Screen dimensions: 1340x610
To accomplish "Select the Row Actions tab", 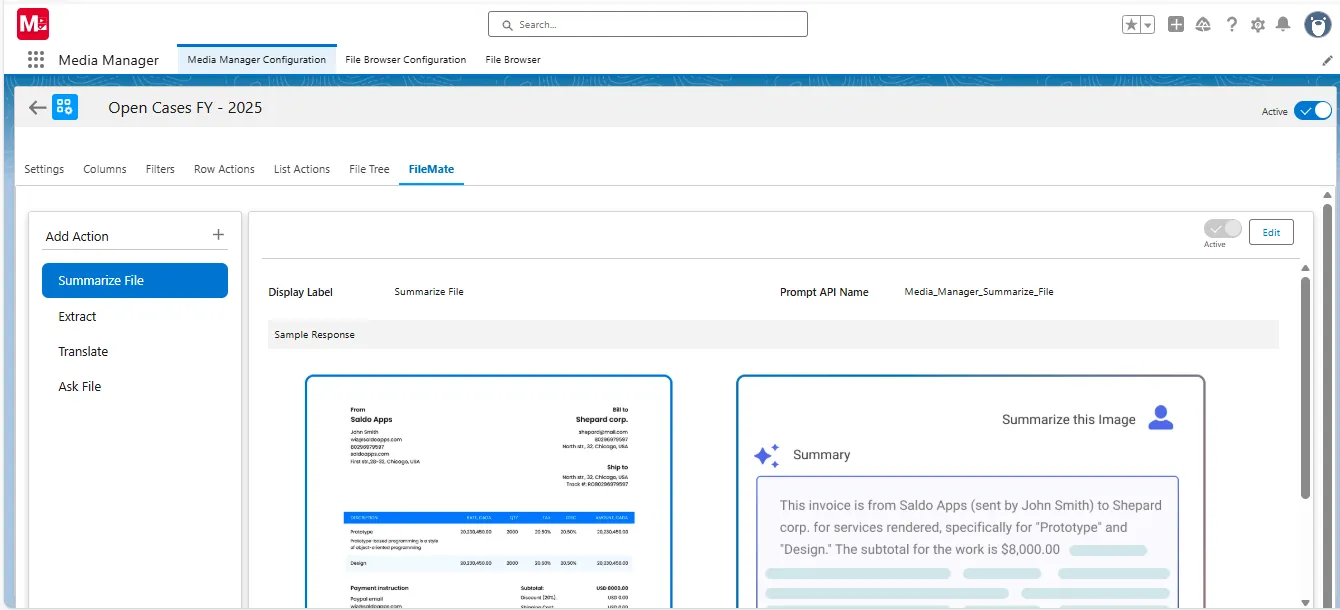I will point(224,169).
